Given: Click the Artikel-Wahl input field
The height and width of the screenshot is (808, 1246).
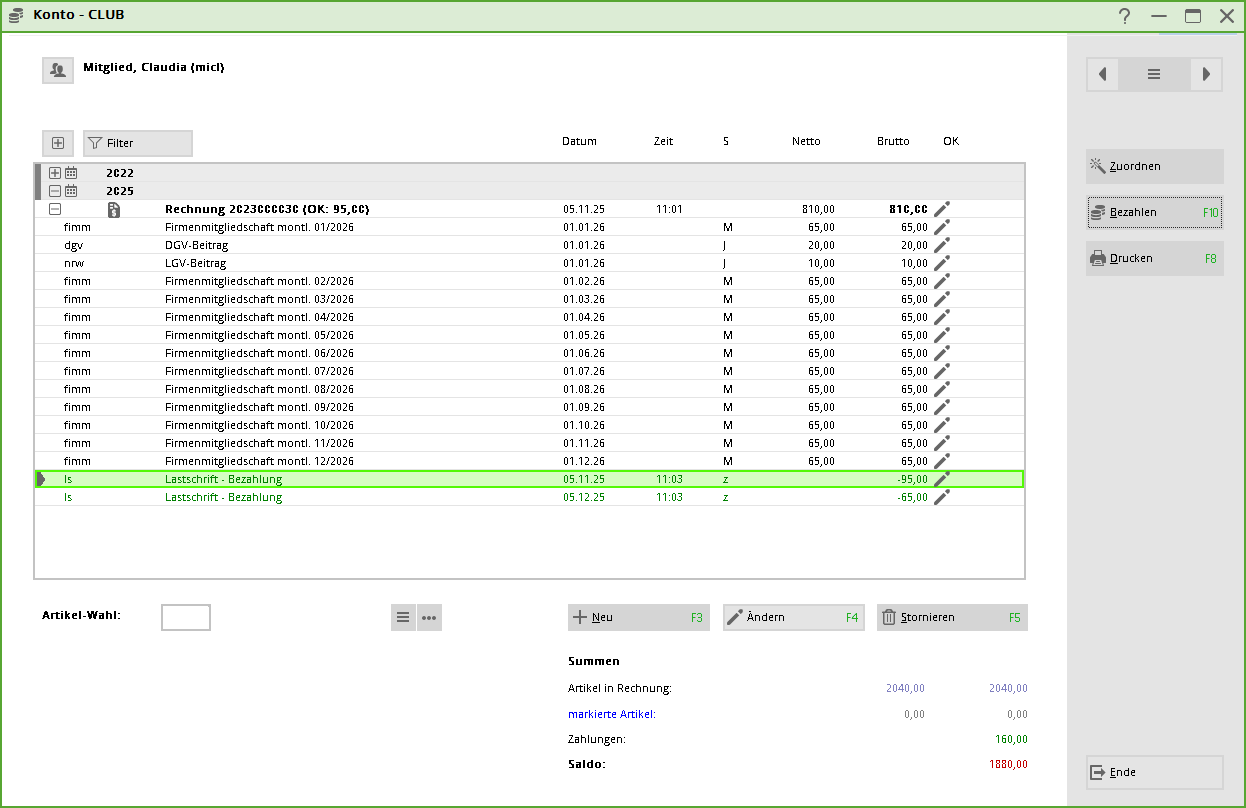Looking at the screenshot, I should (x=186, y=618).
